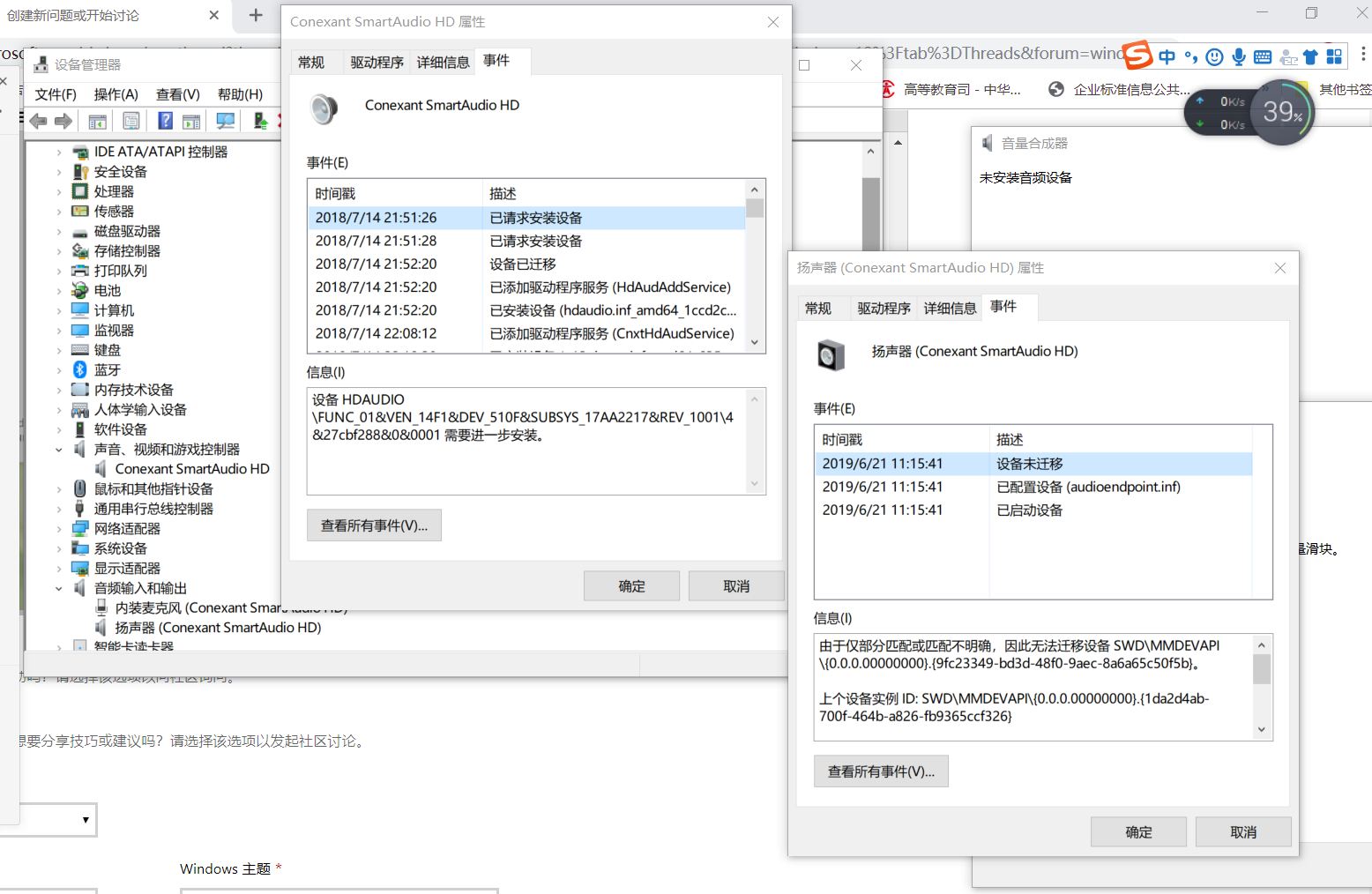Click 查看所有事件(V)... in 扬声器 properties dialog
This screenshot has width=1372, height=894.
pos(881,771)
